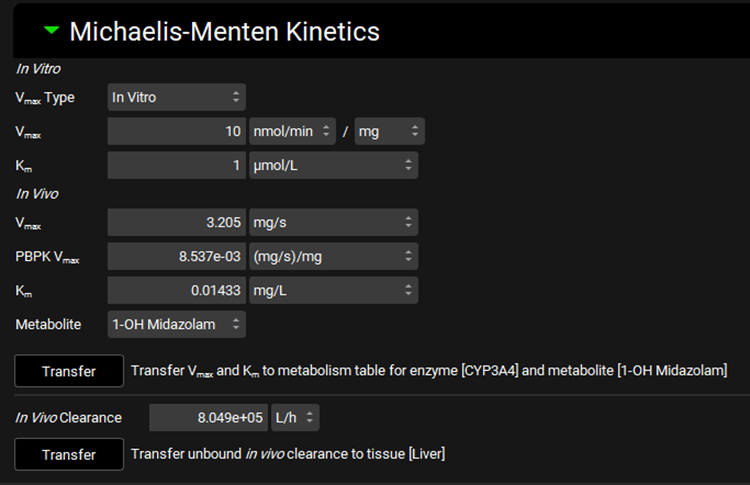Click the Michaelis-Menten Kinetics header title

click(224, 31)
